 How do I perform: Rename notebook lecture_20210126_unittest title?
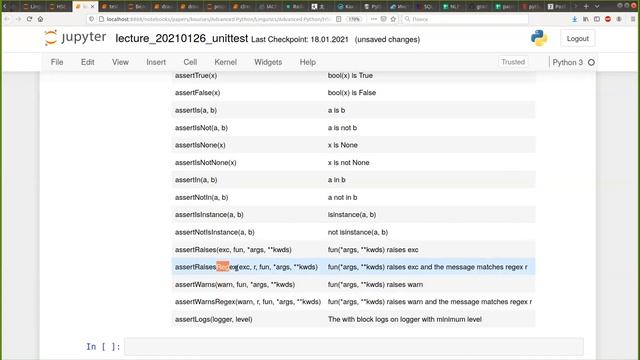(x=182, y=38)
